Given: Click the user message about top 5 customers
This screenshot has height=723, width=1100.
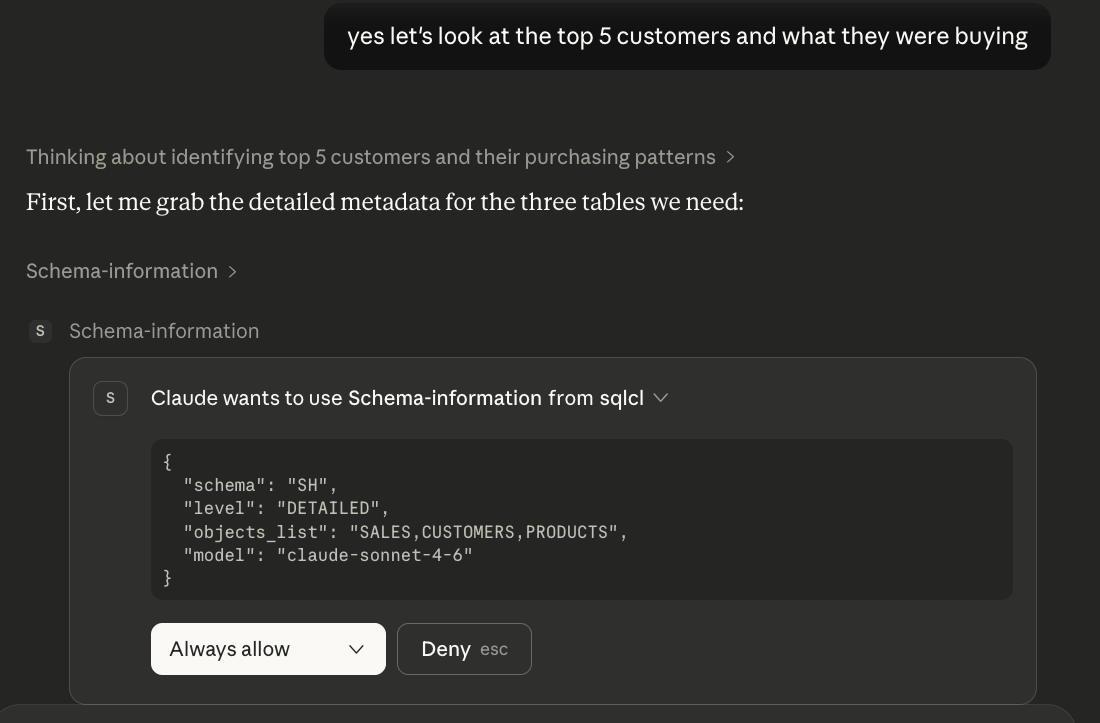Looking at the screenshot, I should point(687,37).
